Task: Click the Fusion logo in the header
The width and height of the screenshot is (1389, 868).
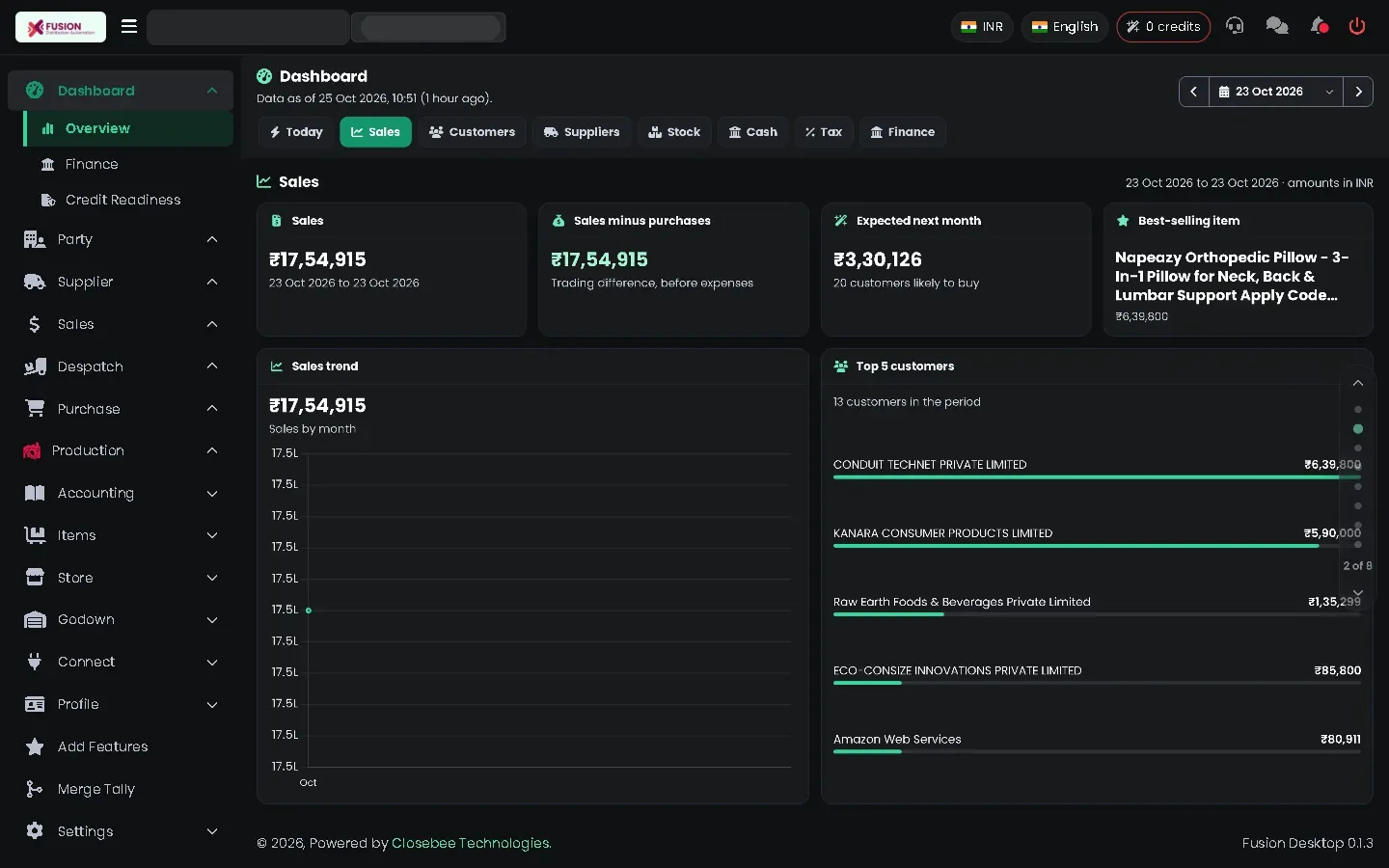Action: [x=61, y=27]
